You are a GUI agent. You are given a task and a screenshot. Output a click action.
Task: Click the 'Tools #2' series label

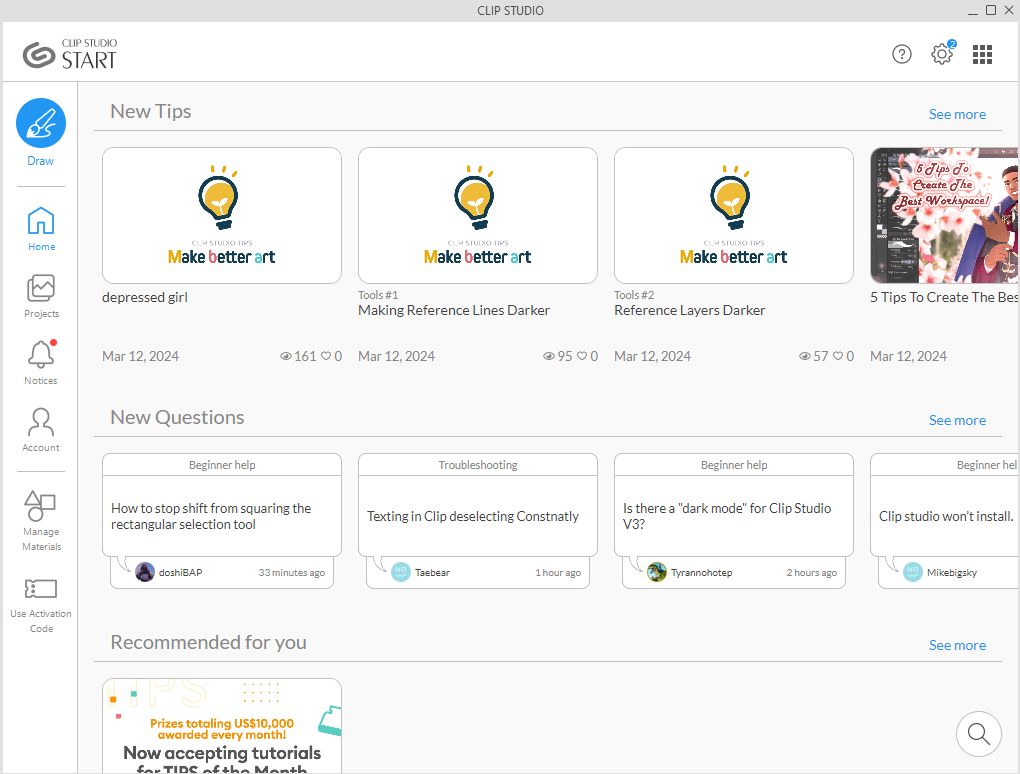(634, 295)
